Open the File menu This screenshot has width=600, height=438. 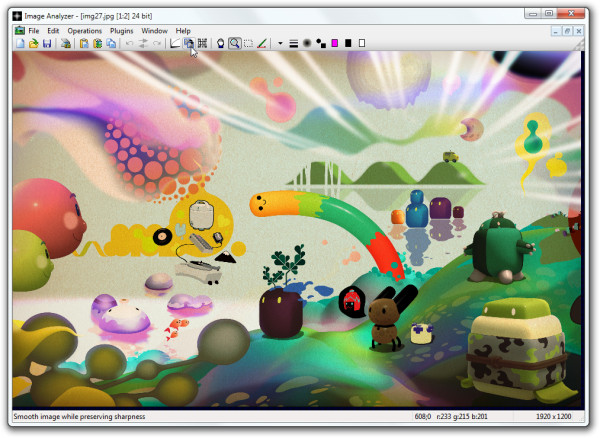[x=34, y=31]
